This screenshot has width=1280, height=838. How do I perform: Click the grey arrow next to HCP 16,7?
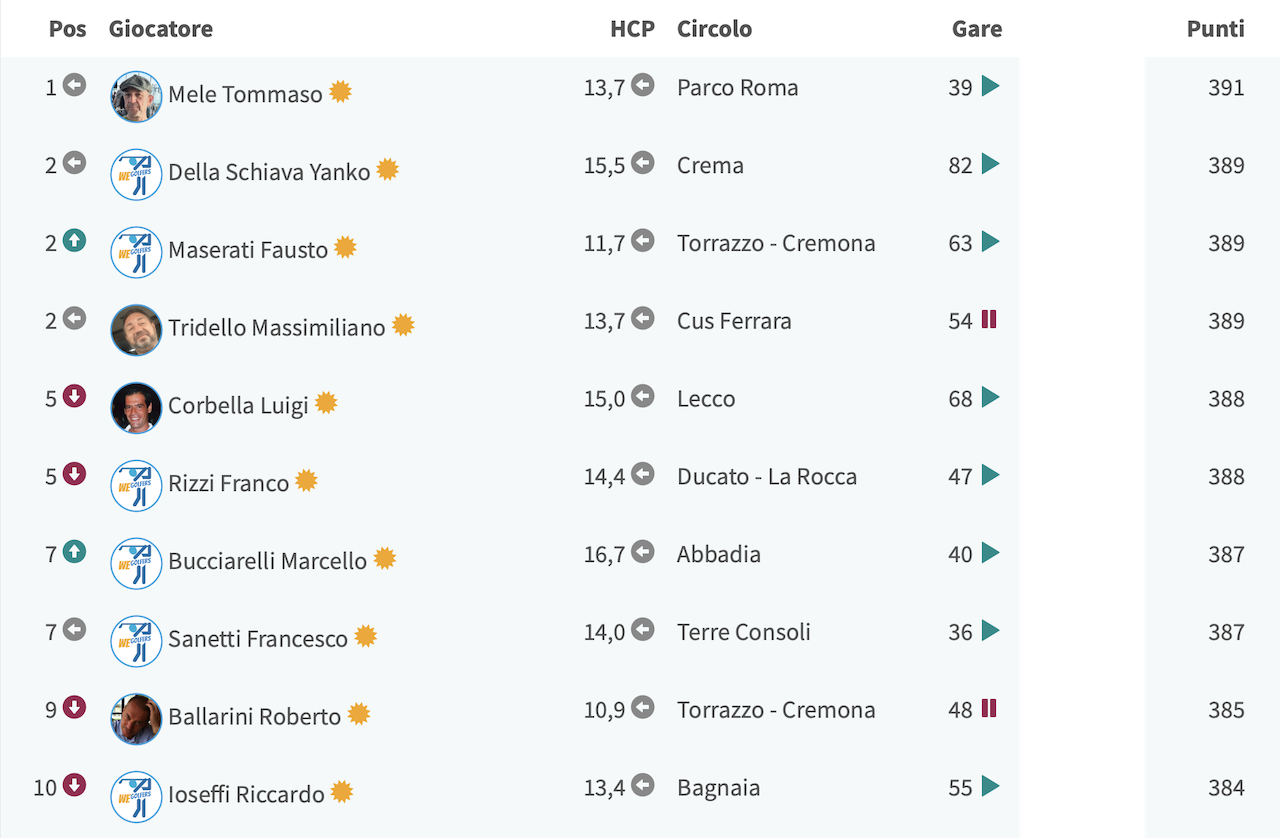643,551
